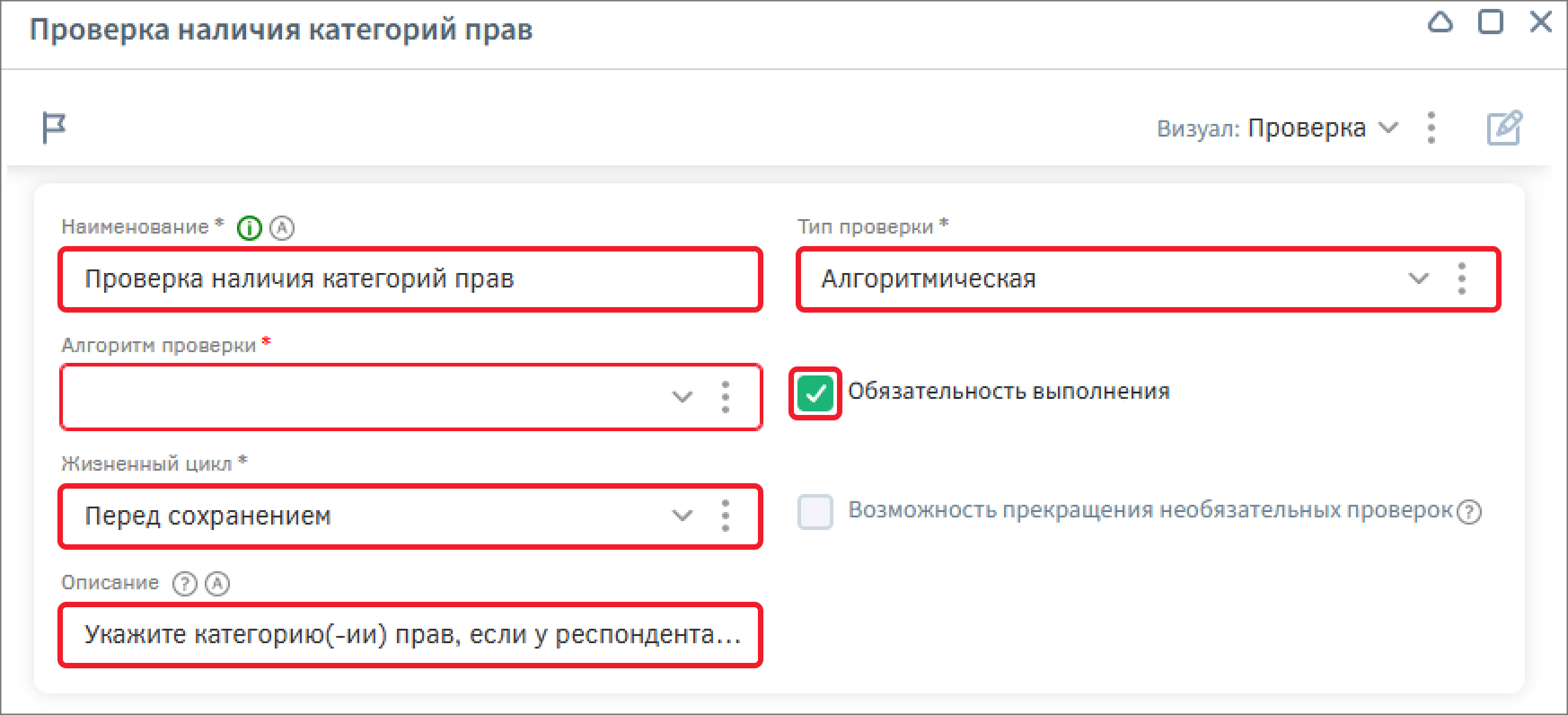Click the green info icon beside Наименование
Screen dimensions: 1568x715
[x=249, y=229]
